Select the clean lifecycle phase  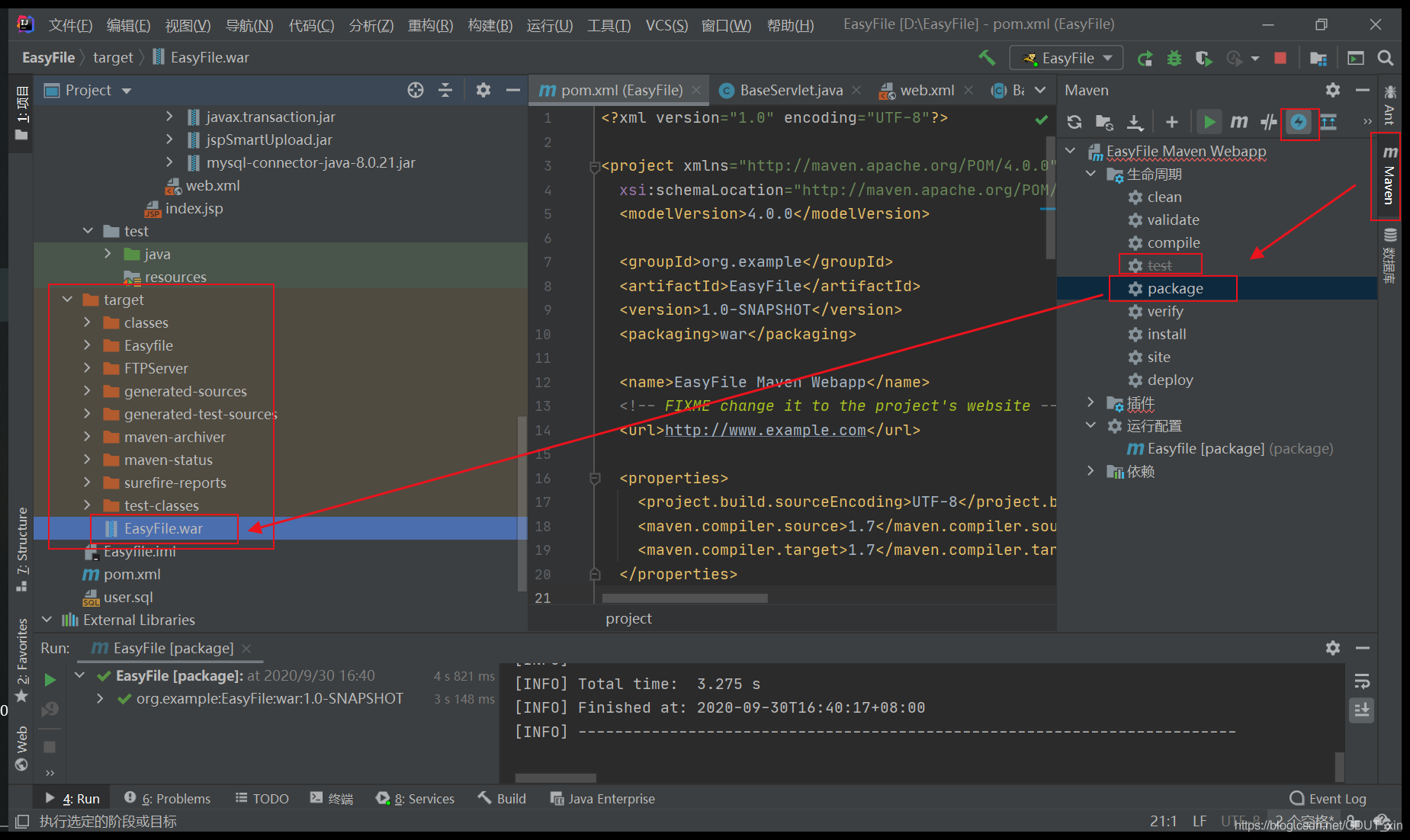coord(1164,197)
